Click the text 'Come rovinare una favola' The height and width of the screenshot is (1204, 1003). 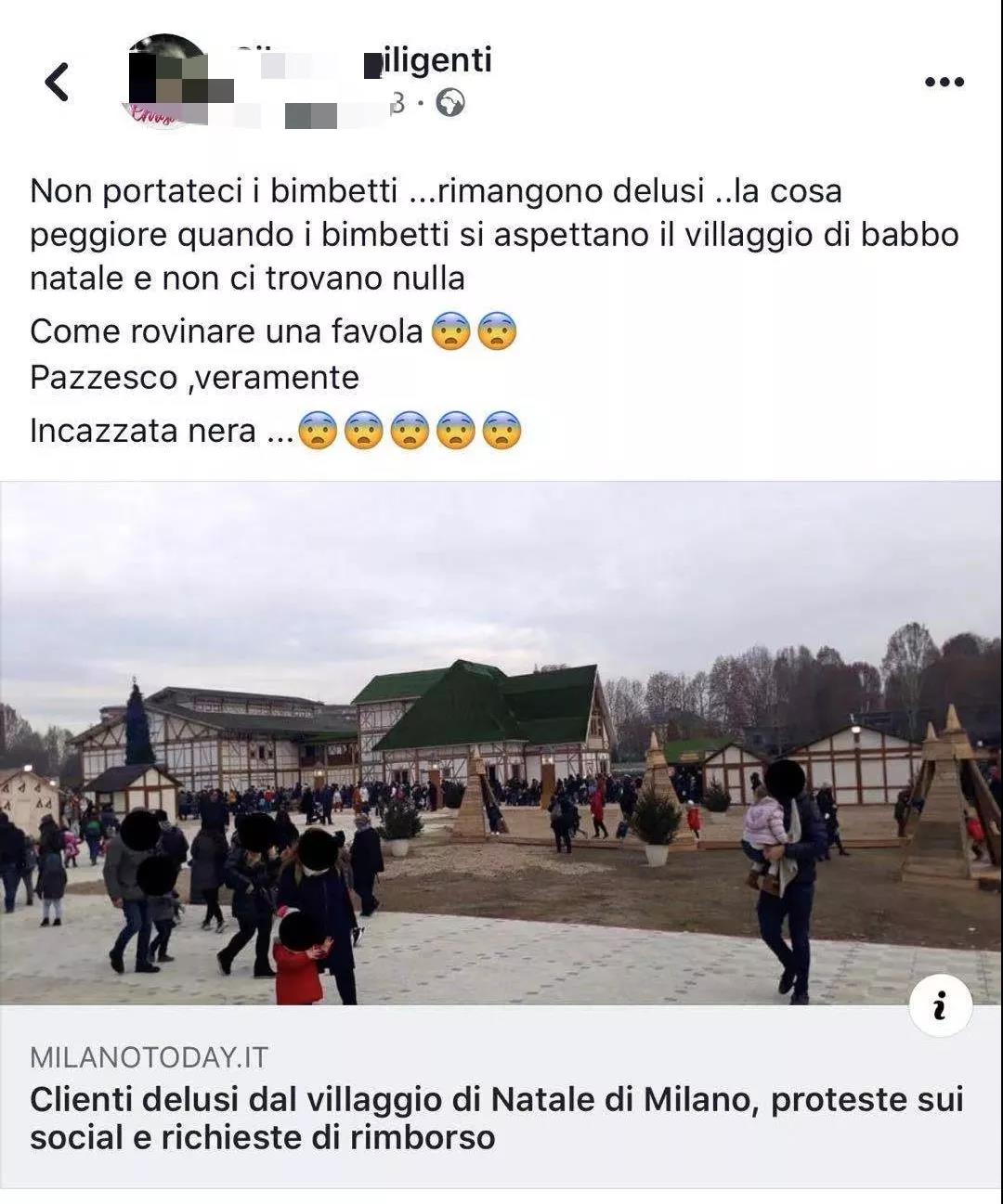(227, 331)
